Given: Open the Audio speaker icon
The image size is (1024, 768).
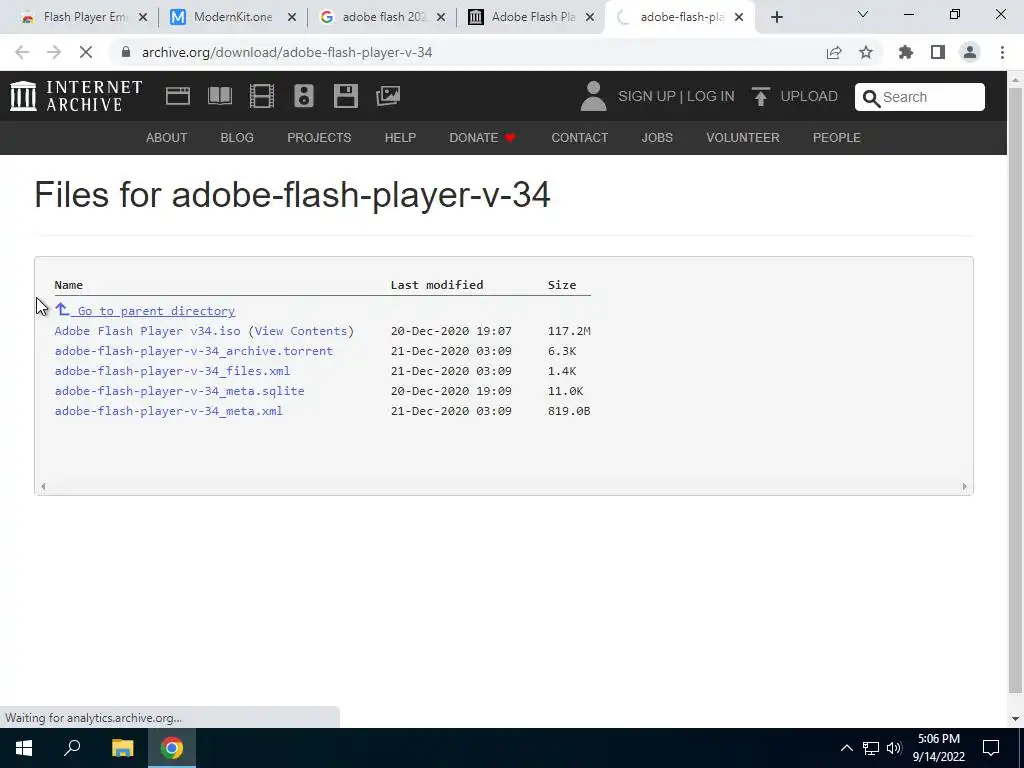Looking at the screenshot, I should [304, 96].
